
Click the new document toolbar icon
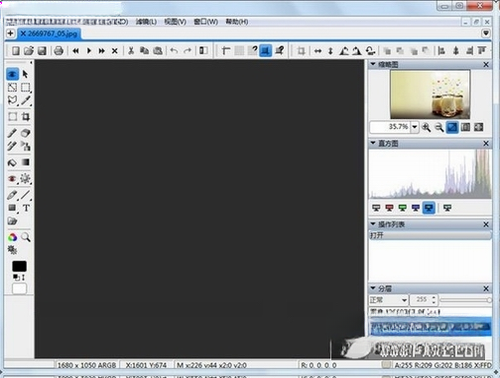pyautogui.click(x=16, y=51)
